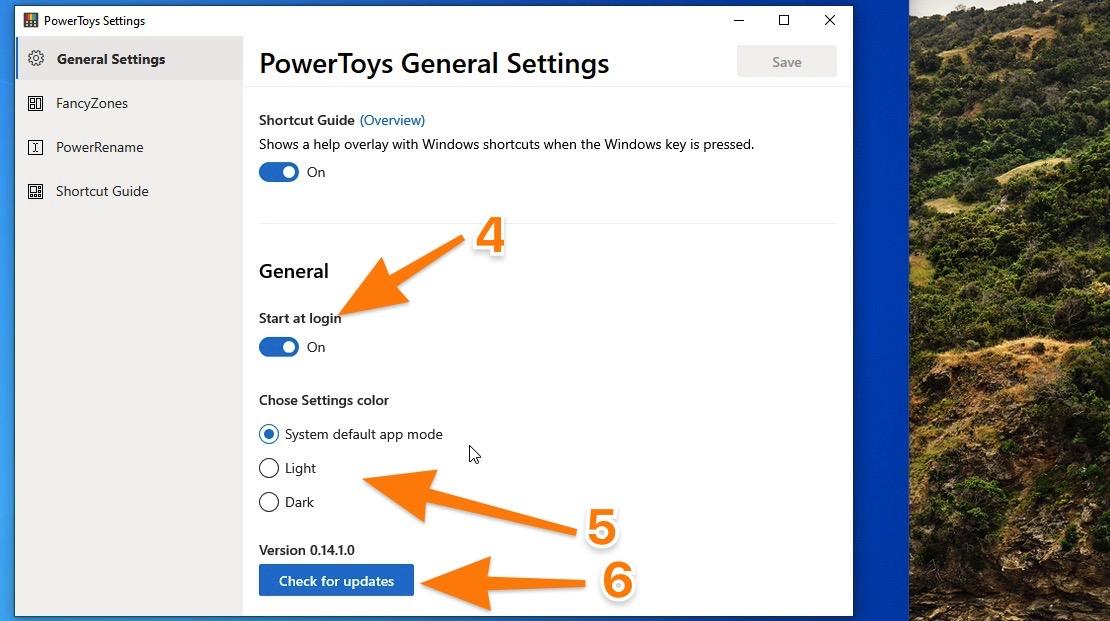The height and width of the screenshot is (621, 1110).
Task: Click the FancyZones layout icon
Action: [35, 103]
